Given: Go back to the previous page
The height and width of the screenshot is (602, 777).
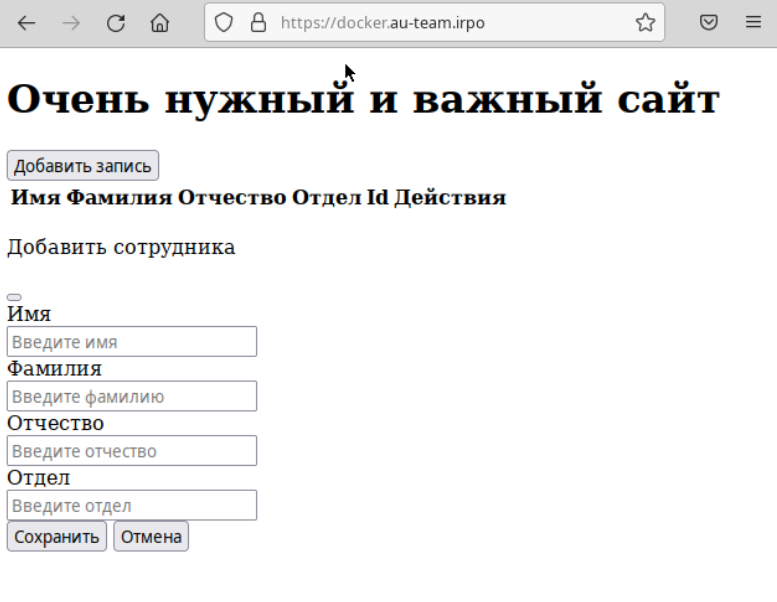Looking at the screenshot, I should point(27,23).
